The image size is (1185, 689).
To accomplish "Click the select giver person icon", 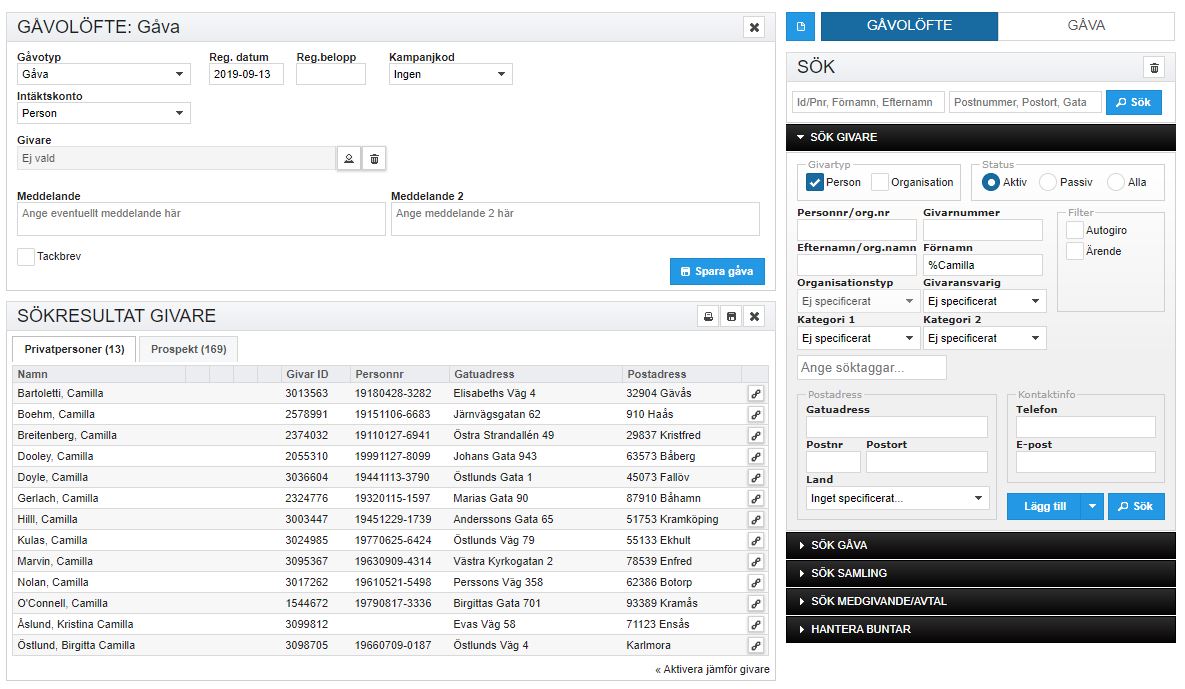I will [348, 159].
